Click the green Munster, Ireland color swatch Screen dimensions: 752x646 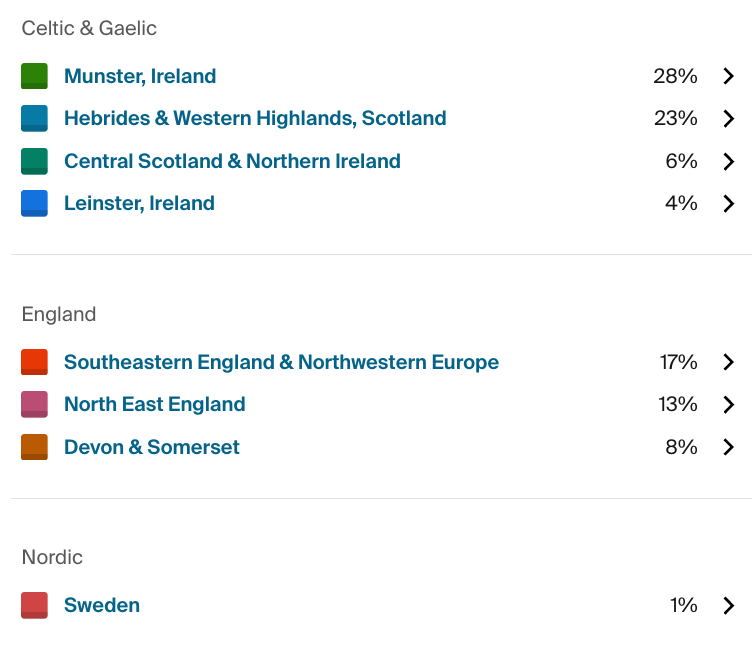34,76
